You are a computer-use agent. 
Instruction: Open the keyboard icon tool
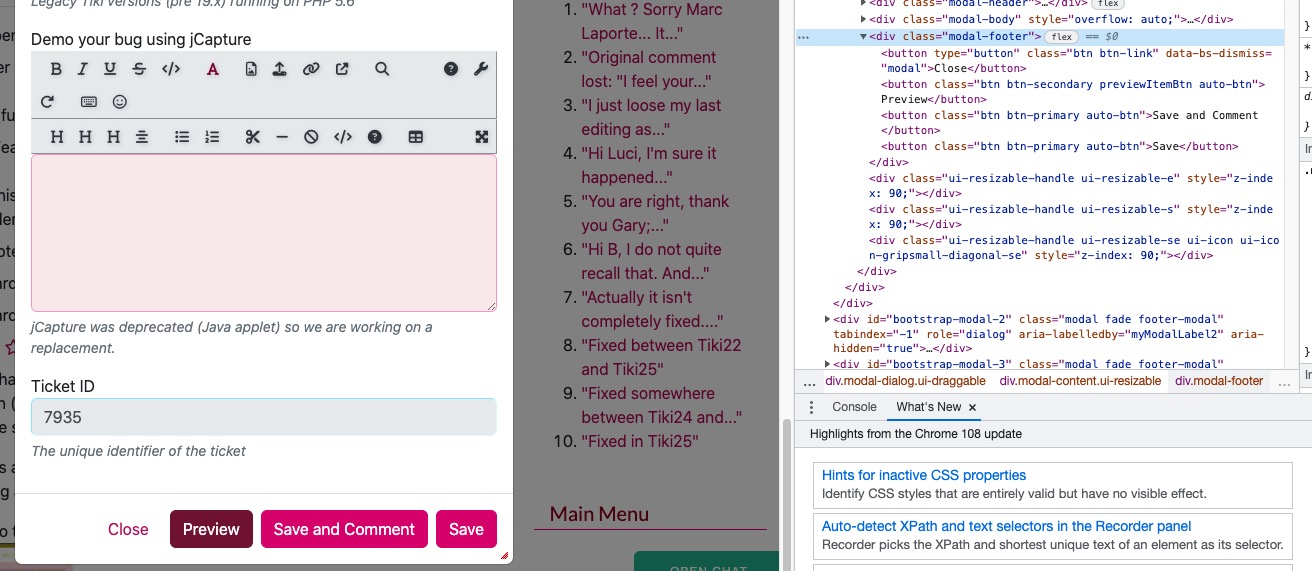point(89,102)
